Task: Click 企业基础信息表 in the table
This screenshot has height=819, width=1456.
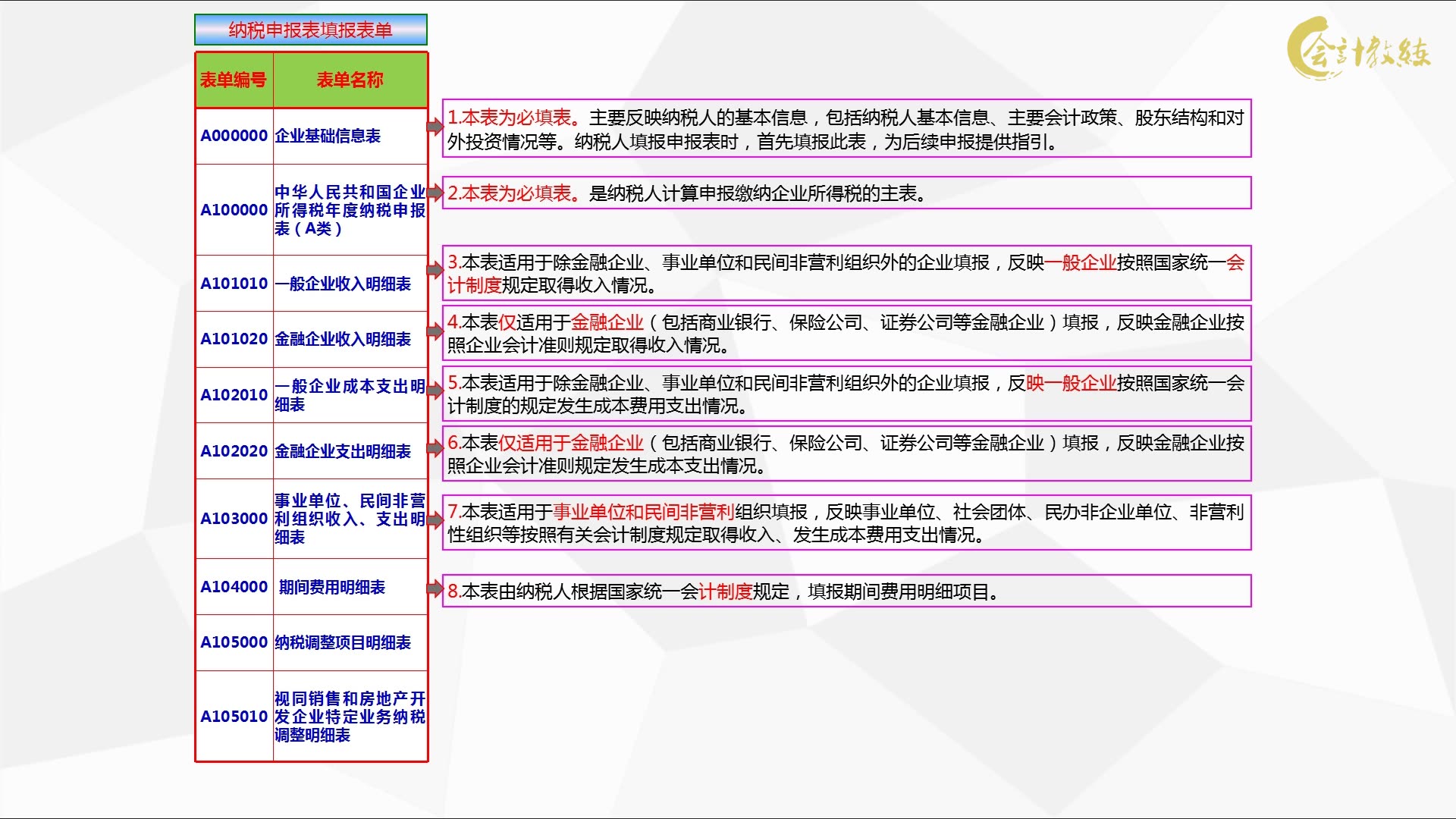Action: tap(328, 136)
